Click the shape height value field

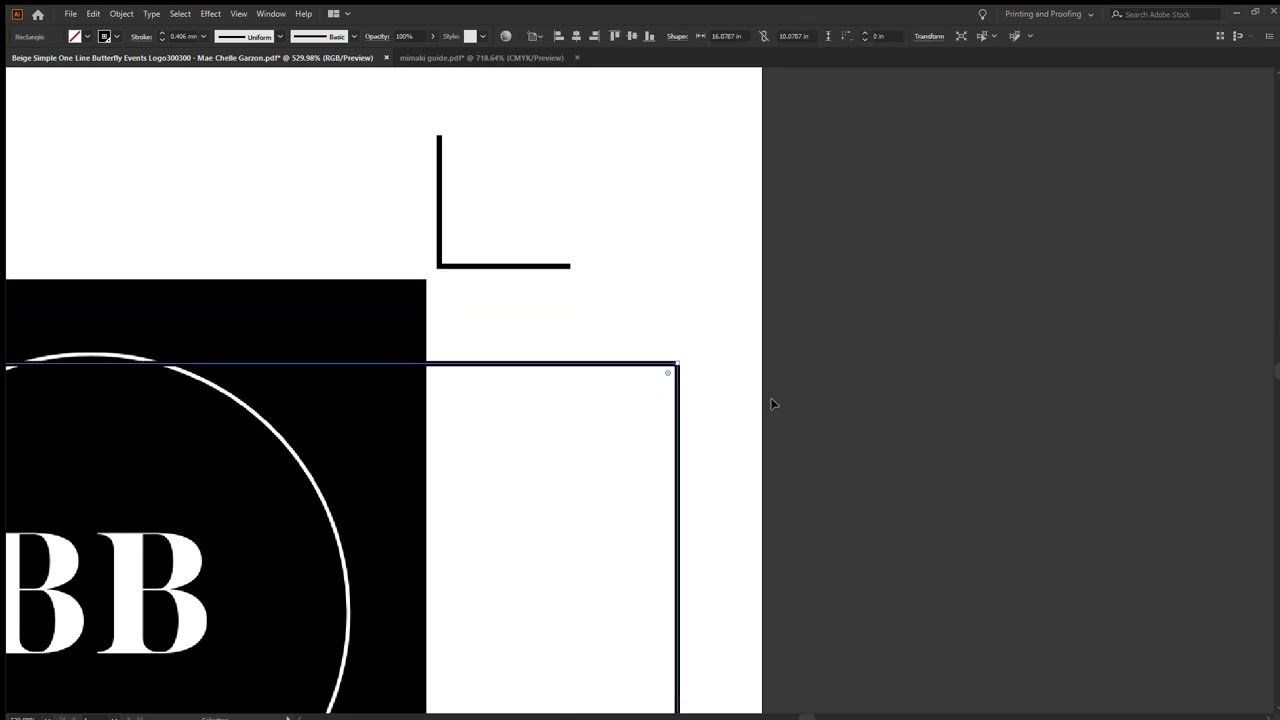(797, 37)
